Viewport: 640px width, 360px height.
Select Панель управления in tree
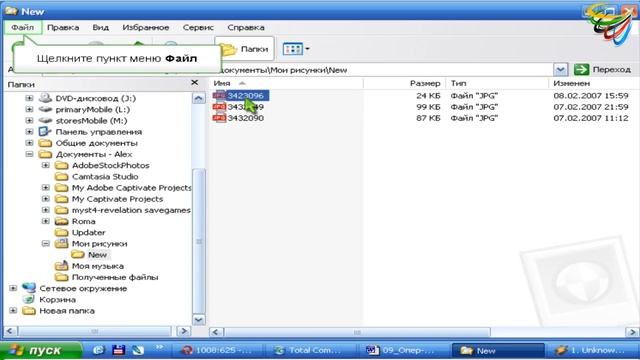pyautogui.click(x=99, y=132)
